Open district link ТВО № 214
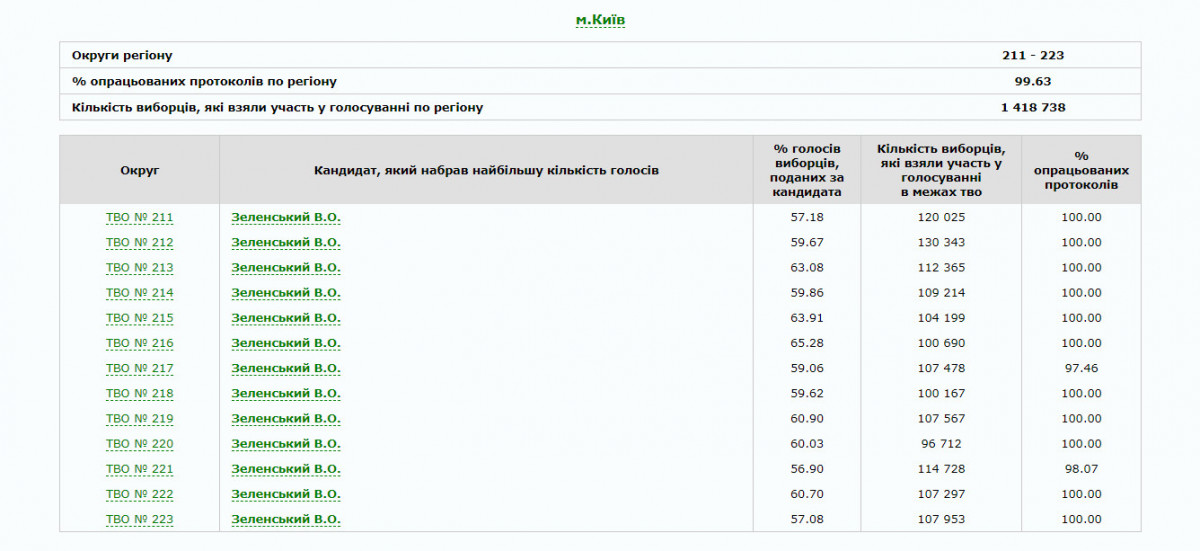This screenshot has height=551, width=1200. [x=140, y=293]
